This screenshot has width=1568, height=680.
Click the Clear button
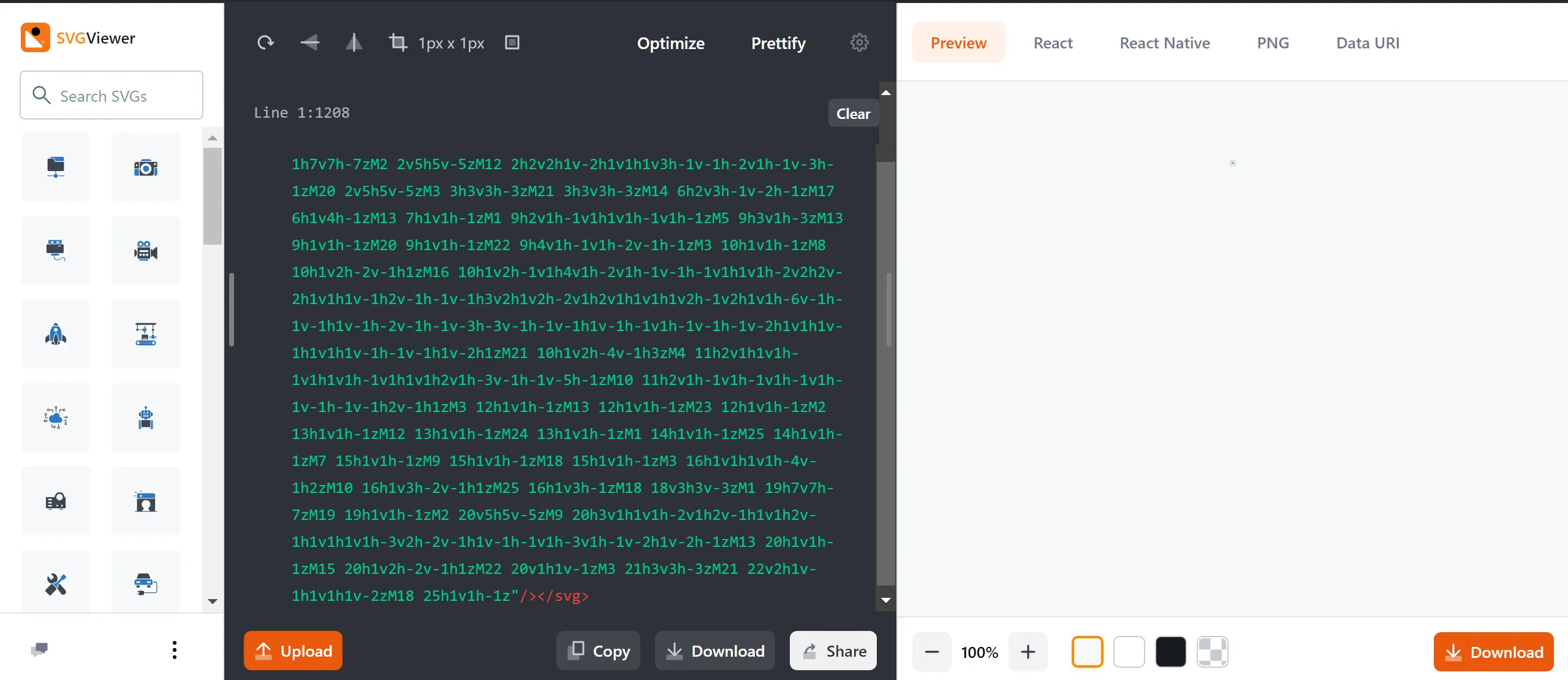tap(853, 113)
